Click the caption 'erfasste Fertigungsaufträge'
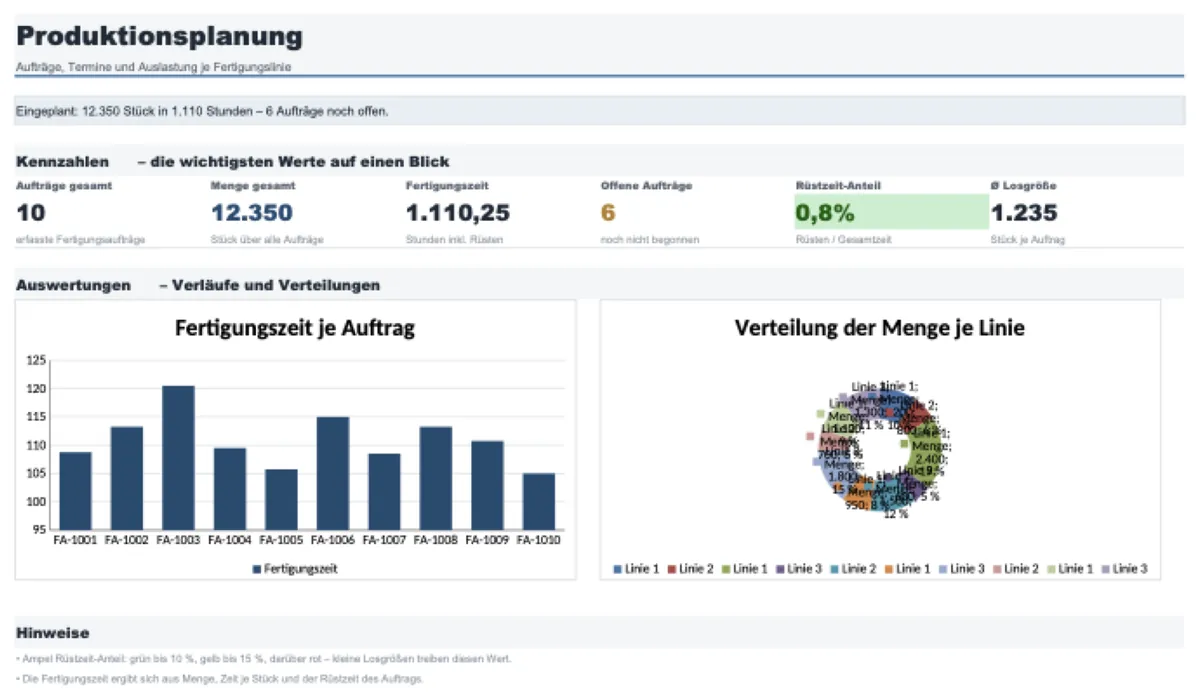The width and height of the screenshot is (1200, 699). point(81,240)
